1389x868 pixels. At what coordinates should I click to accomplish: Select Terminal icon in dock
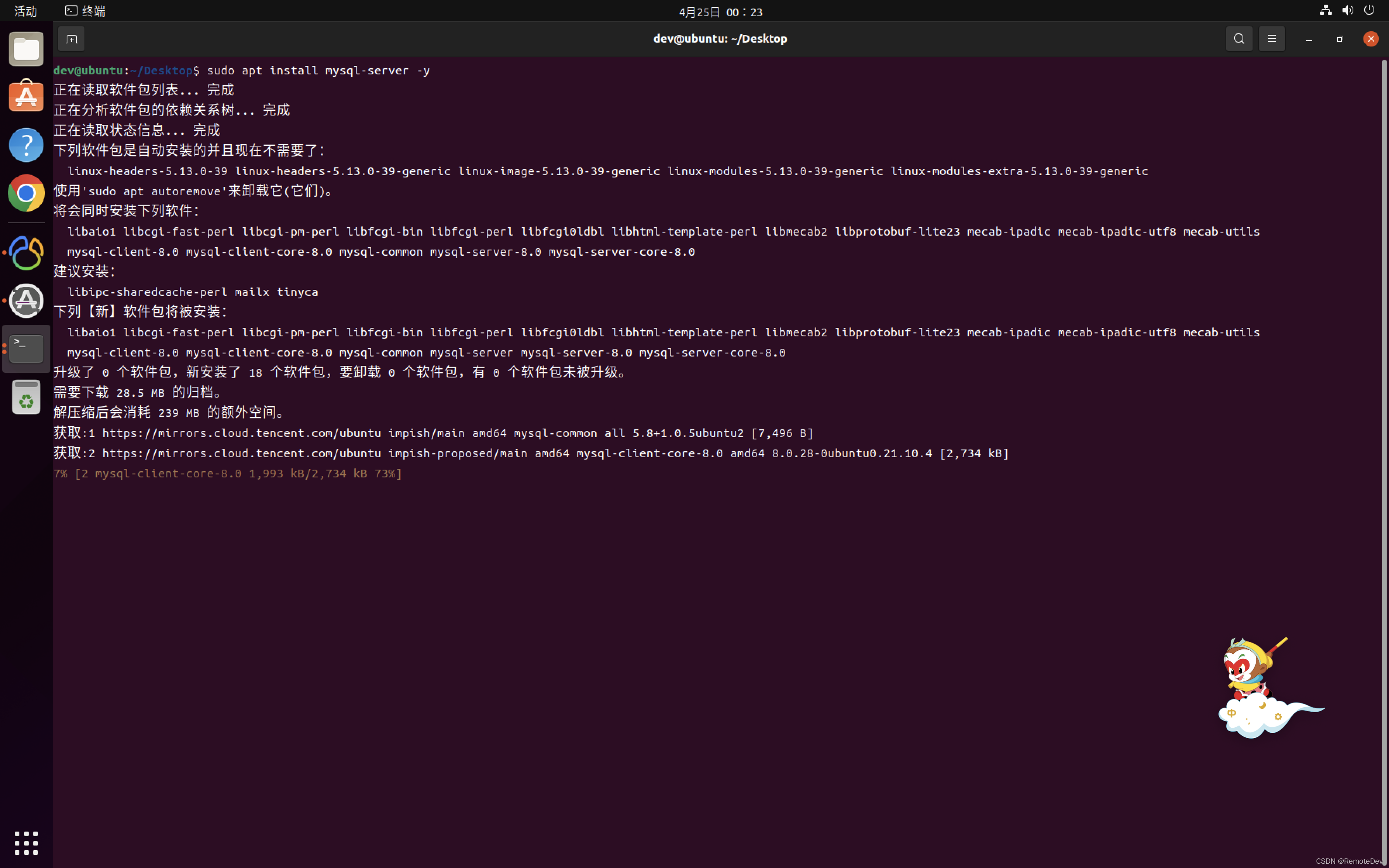[26, 348]
